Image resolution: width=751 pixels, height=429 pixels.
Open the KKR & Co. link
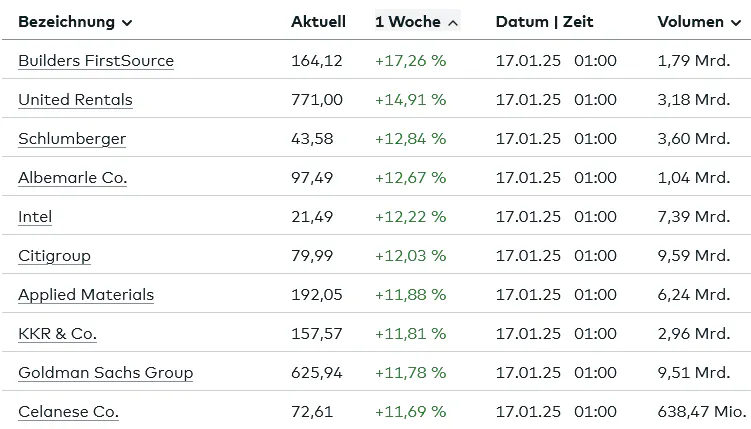tap(57, 334)
